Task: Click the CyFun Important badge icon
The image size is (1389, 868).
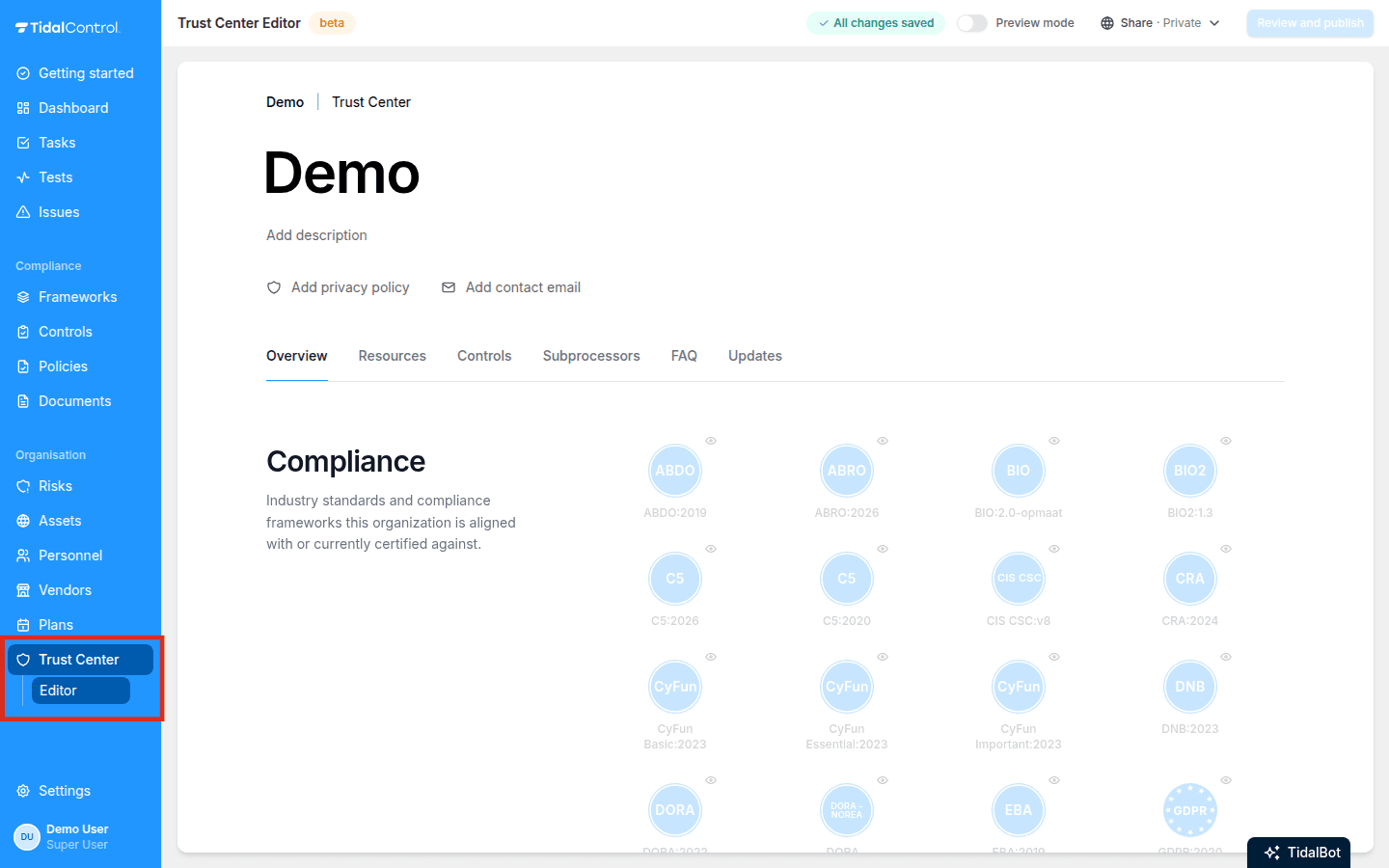Action: [1019, 687]
